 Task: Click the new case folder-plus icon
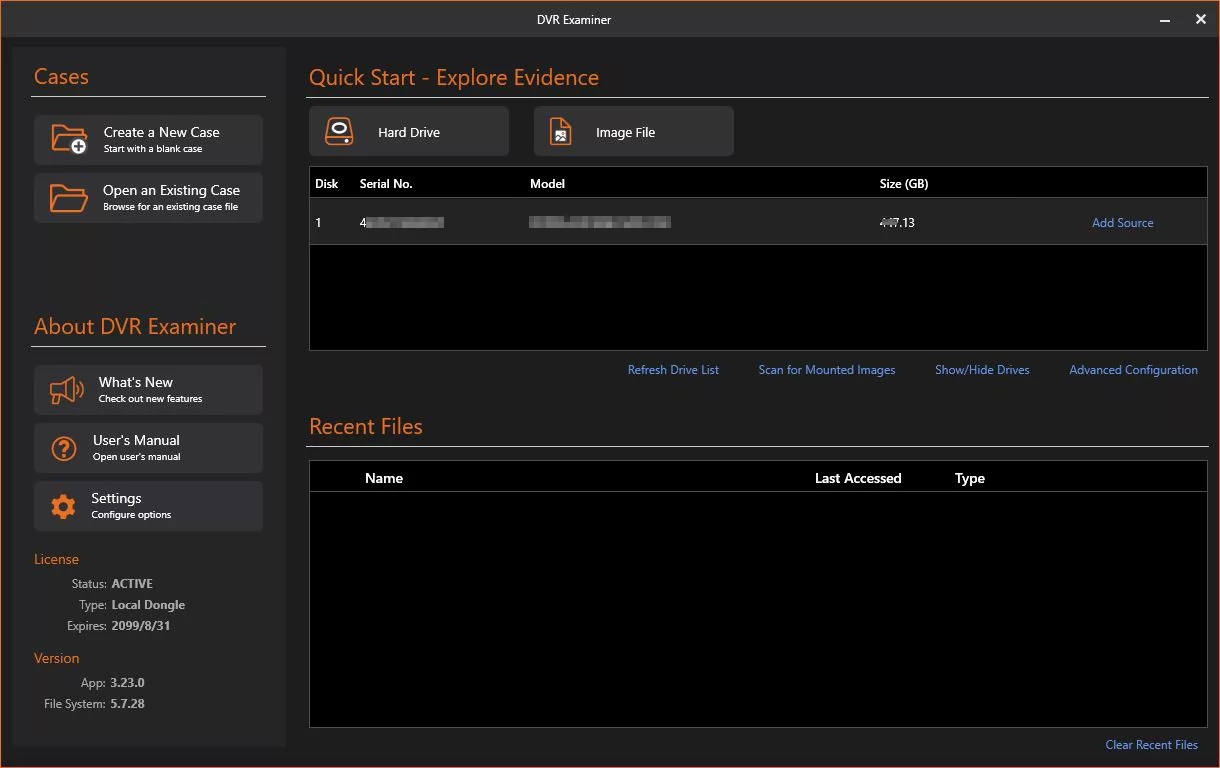(69, 139)
